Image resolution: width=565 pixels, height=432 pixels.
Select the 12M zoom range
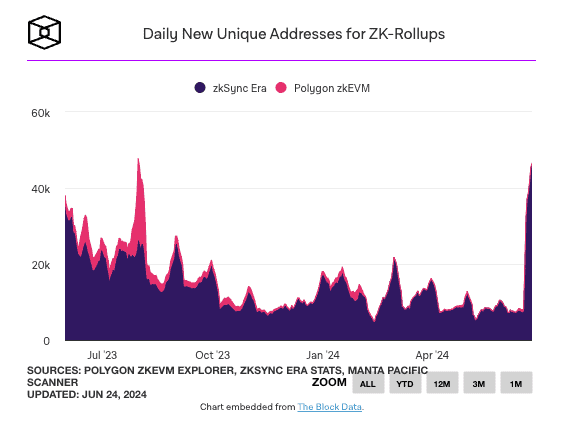coord(442,384)
